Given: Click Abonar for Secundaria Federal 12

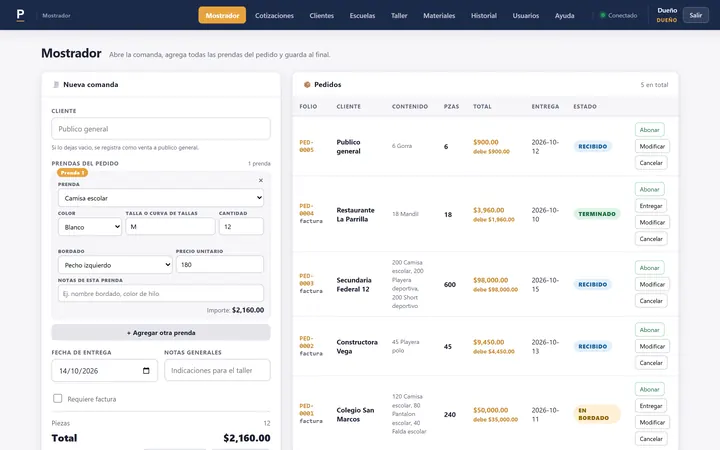Looking at the screenshot, I should pyautogui.click(x=649, y=268).
